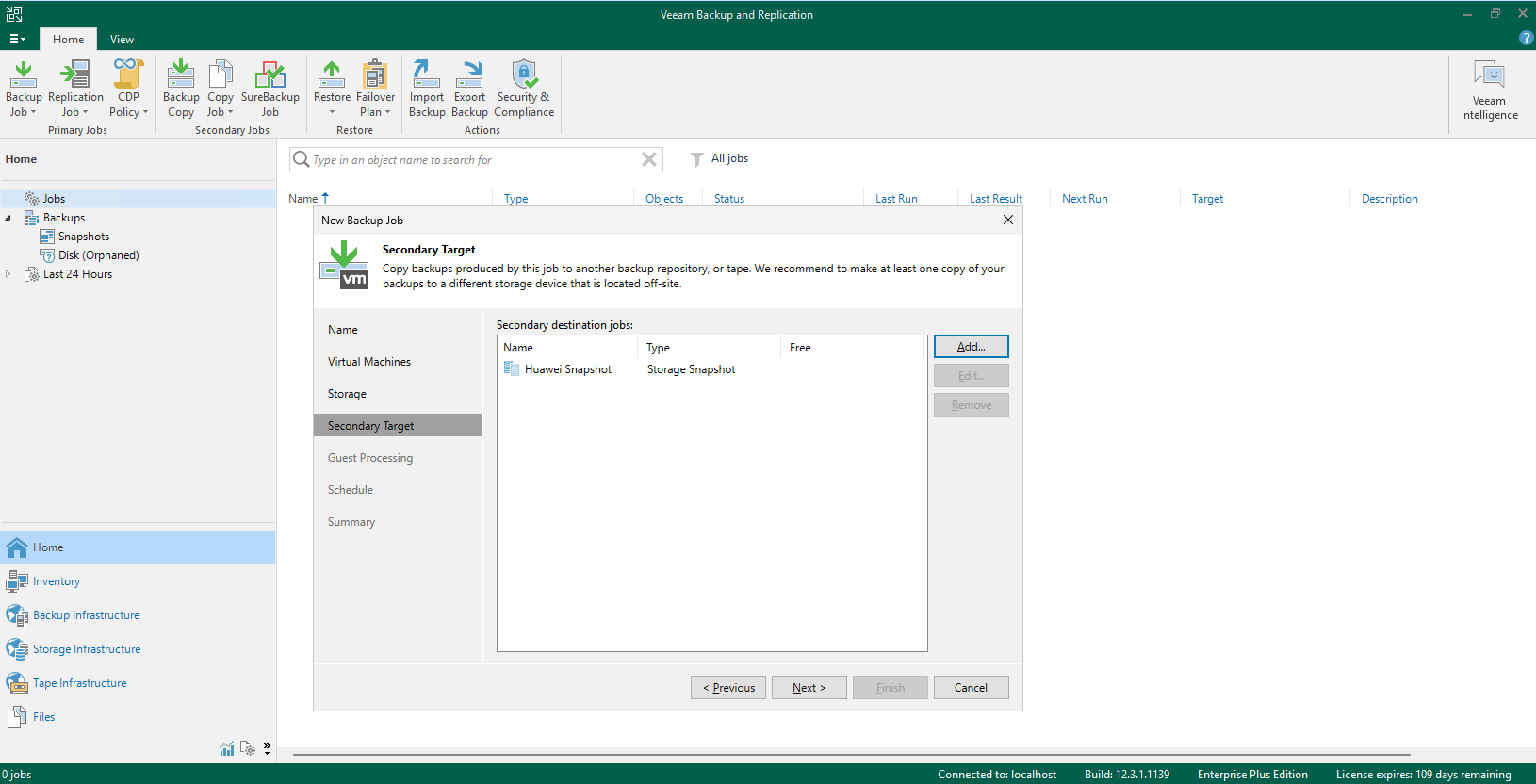Expand navigation pane overflow chevron
This screenshot has width=1536, height=784.
tap(267, 748)
